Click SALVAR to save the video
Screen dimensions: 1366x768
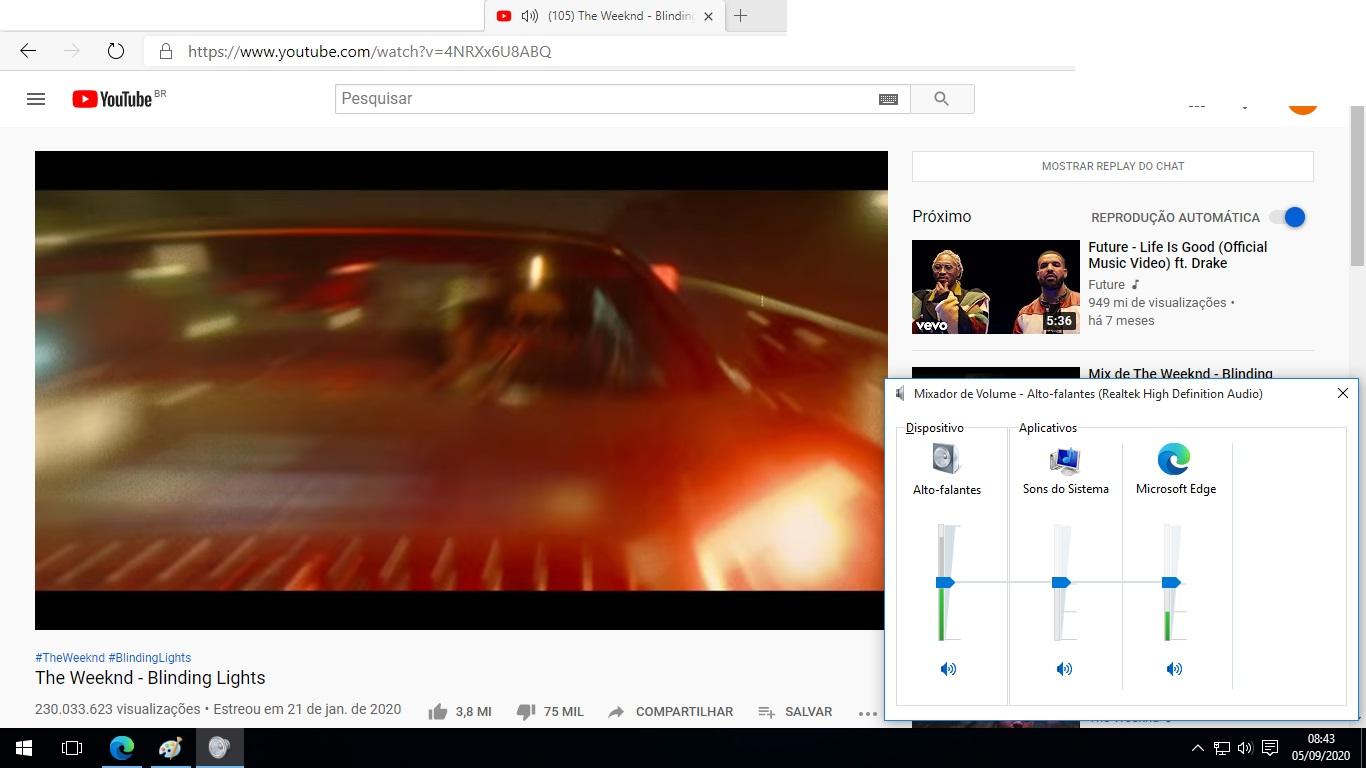pyautogui.click(x=795, y=712)
